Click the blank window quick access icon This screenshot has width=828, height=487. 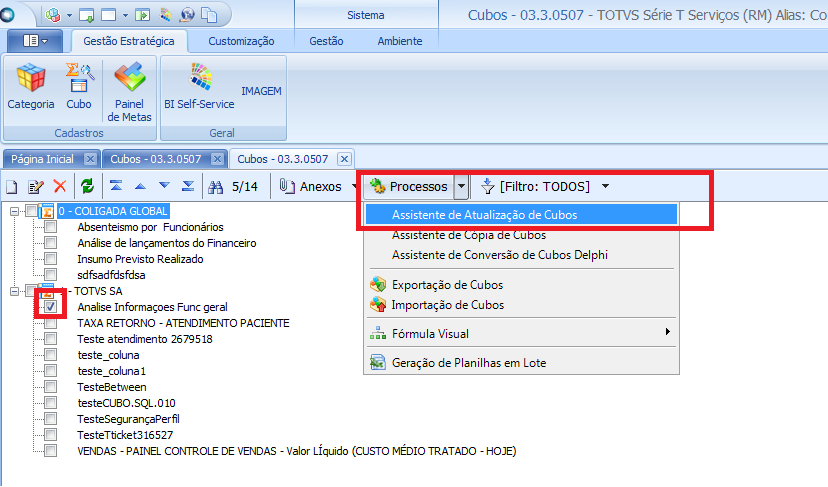pyautogui.click(x=108, y=15)
